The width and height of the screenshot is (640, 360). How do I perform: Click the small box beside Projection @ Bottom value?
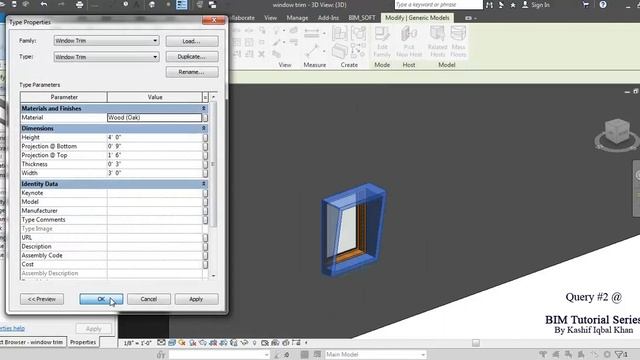point(205,147)
